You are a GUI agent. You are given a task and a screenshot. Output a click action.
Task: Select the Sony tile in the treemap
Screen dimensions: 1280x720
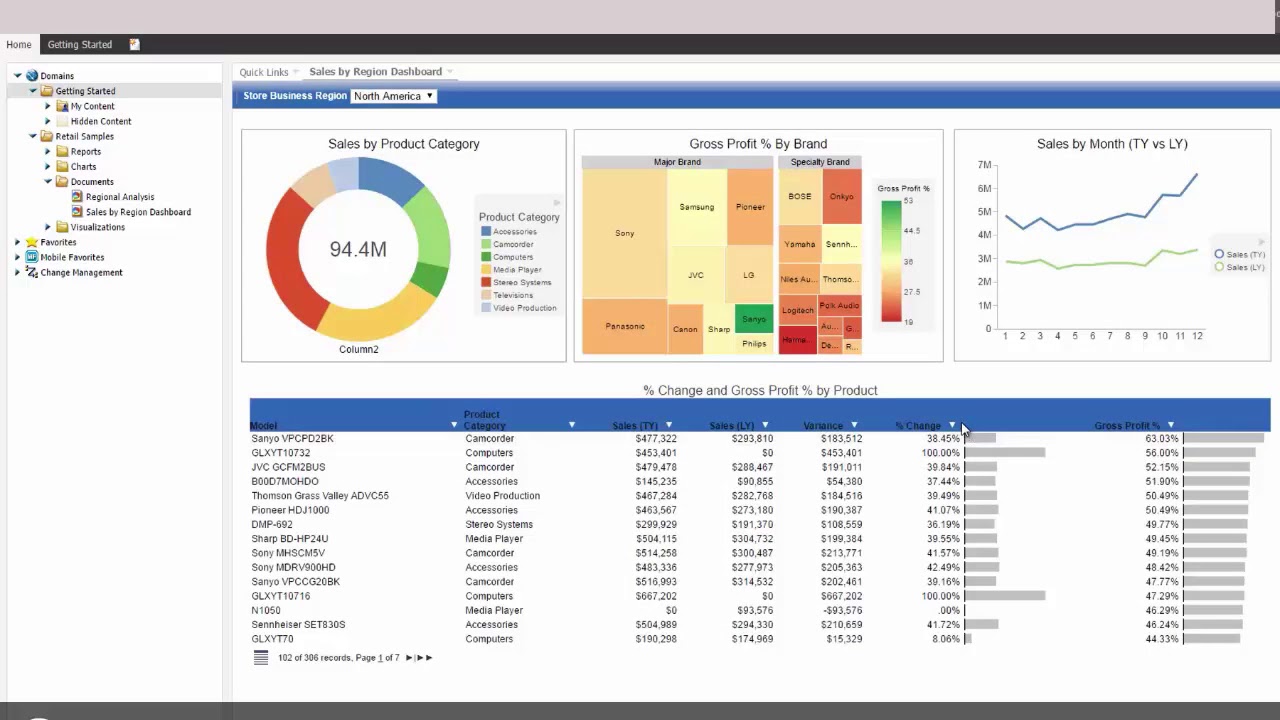624,233
